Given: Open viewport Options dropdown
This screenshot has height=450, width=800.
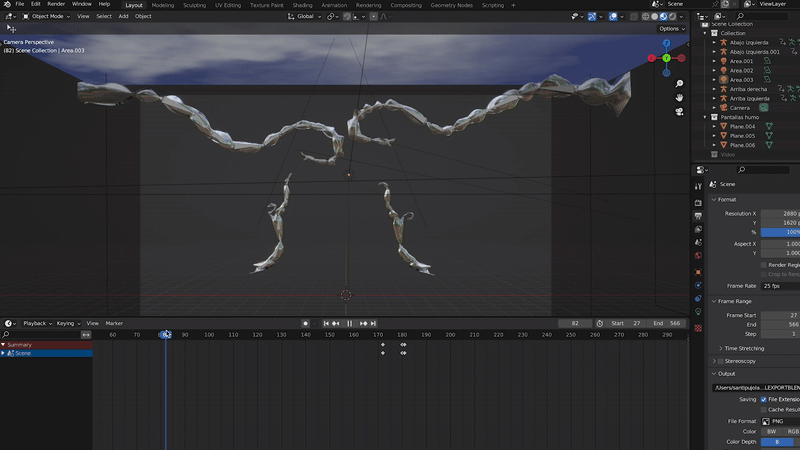Looking at the screenshot, I should point(672,29).
